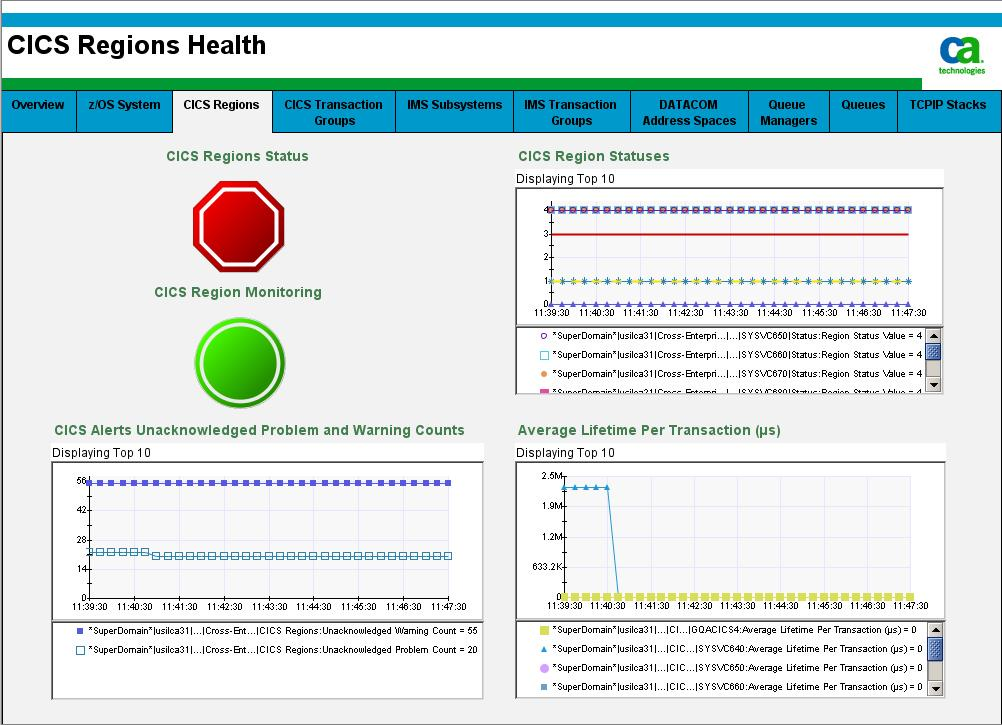Click the SYSVC650 Average Lifetime purple legend marker
The width and height of the screenshot is (1002, 725).
click(x=544, y=668)
